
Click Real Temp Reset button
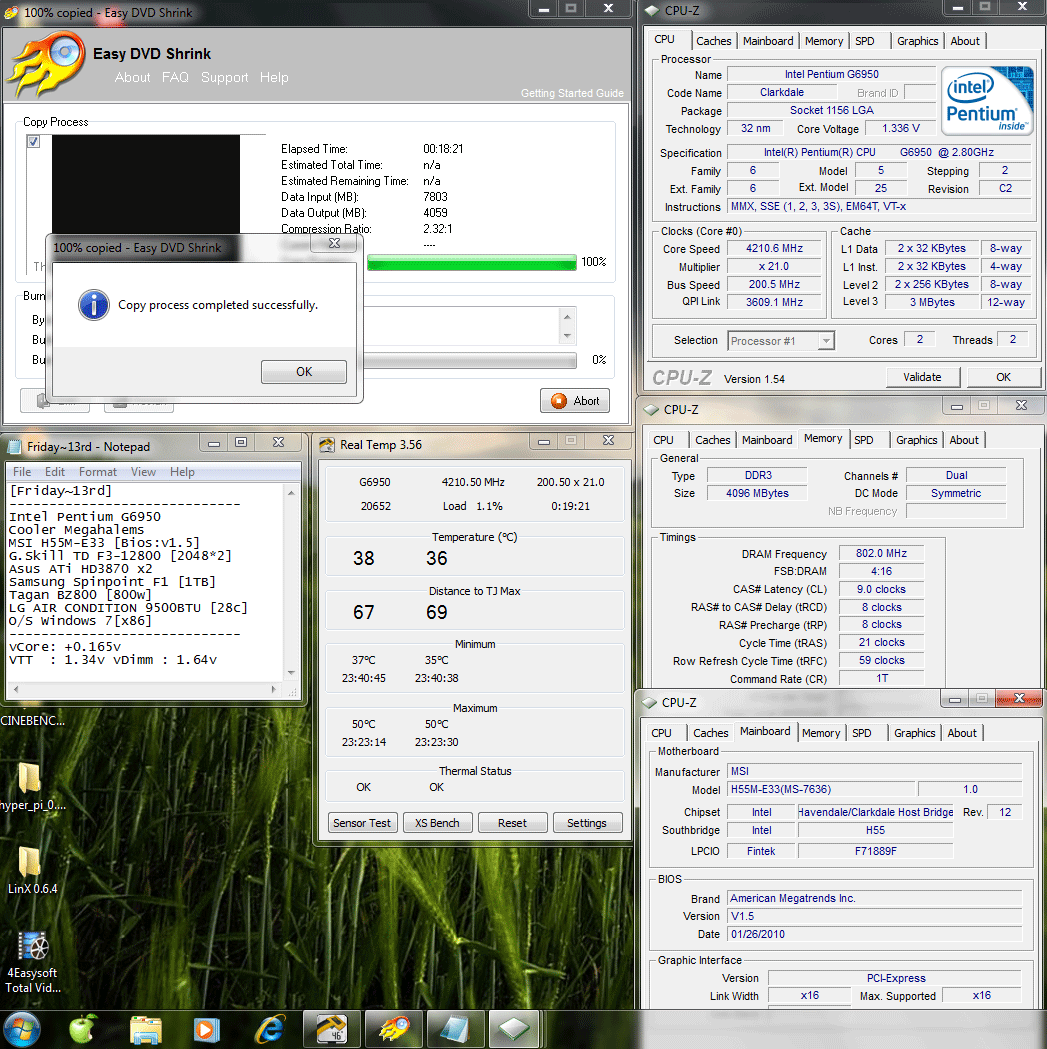coord(512,823)
